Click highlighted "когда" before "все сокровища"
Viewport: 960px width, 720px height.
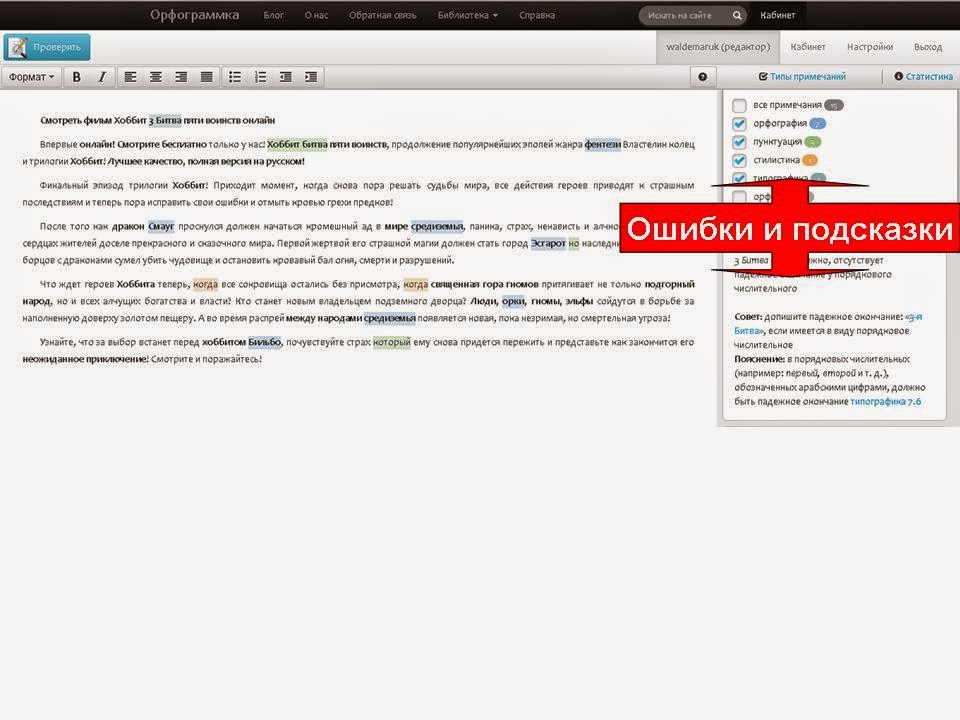[x=205, y=285]
